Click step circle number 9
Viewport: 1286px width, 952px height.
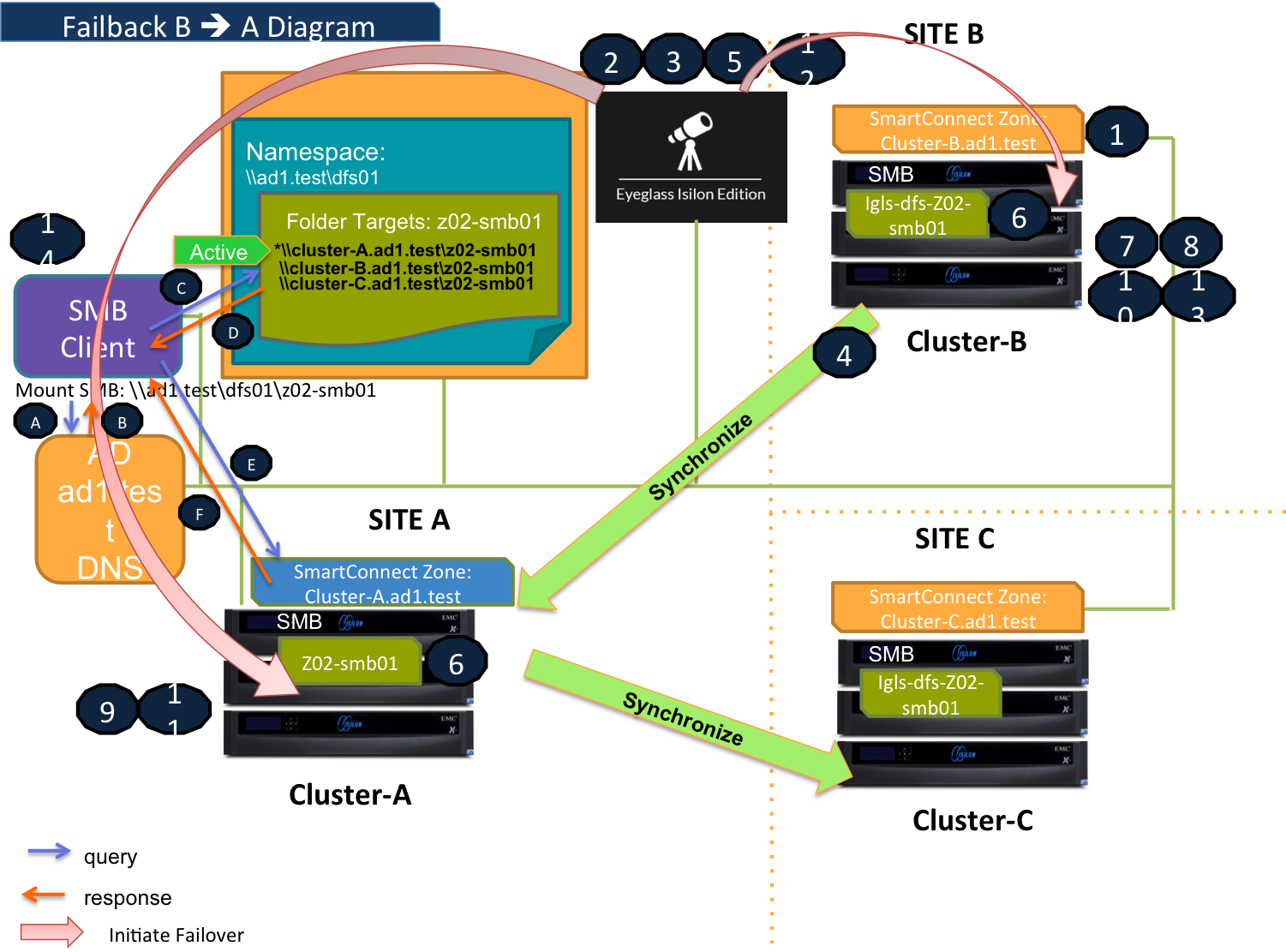[x=107, y=710]
